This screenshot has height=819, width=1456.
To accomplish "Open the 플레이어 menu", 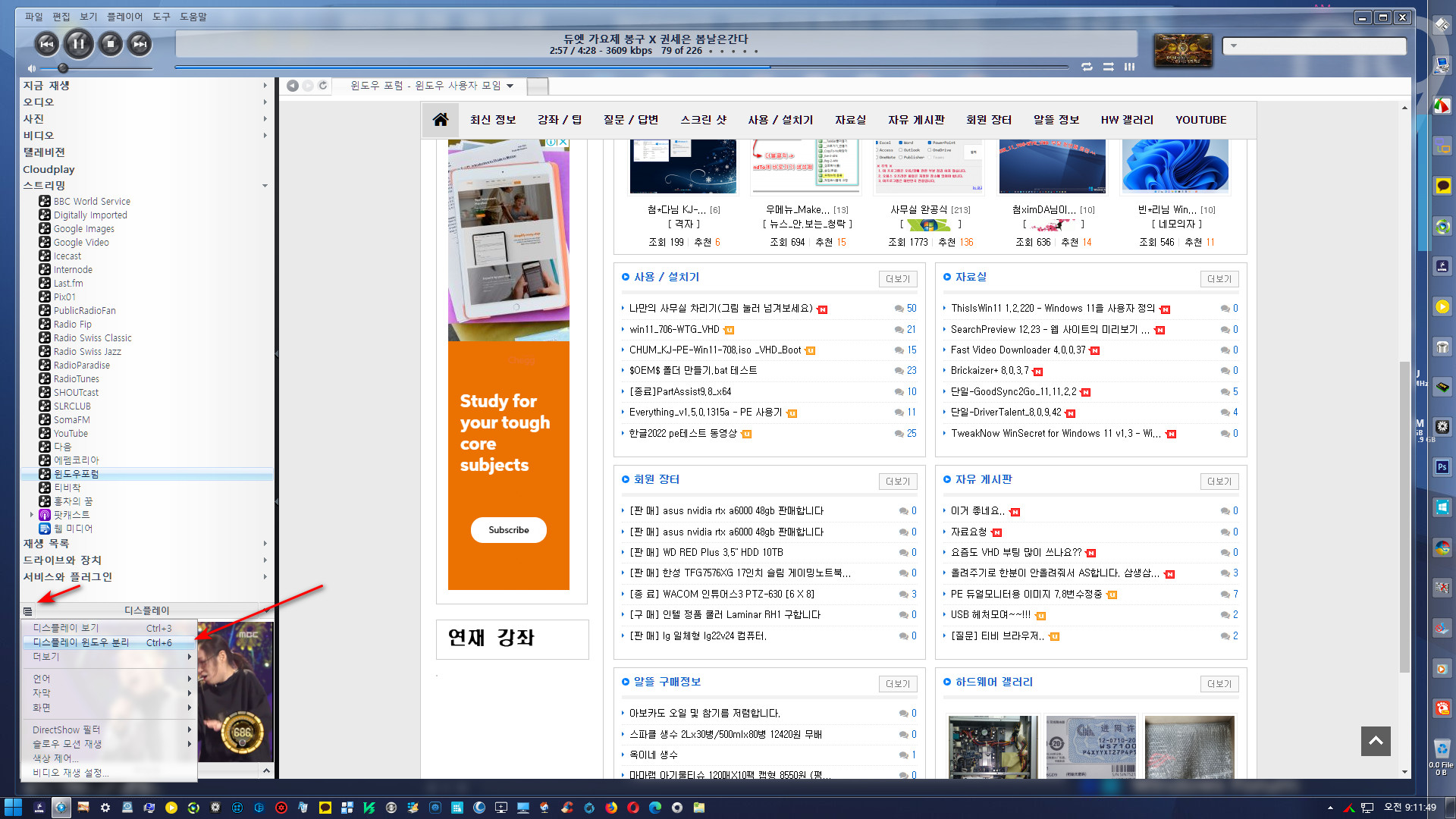I will click(124, 17).
